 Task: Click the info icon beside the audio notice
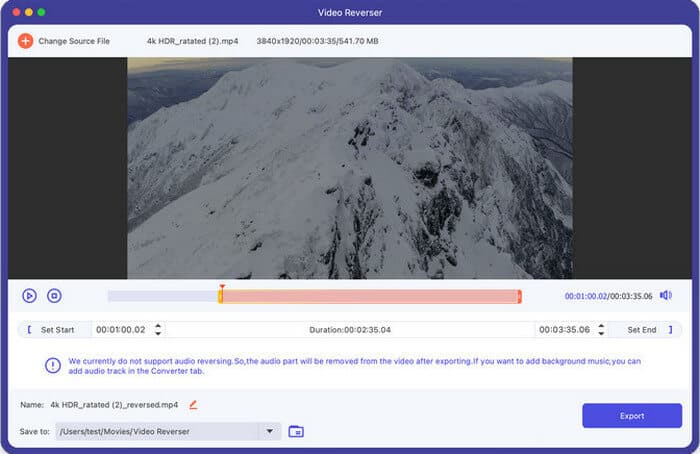(53, 366)
